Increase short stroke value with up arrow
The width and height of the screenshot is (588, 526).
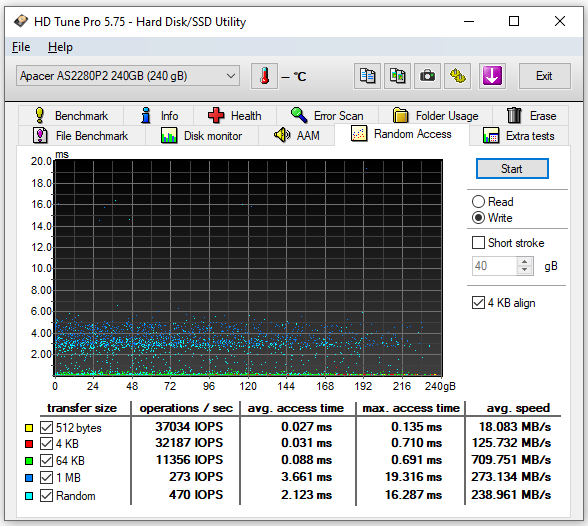pos(525,262)
